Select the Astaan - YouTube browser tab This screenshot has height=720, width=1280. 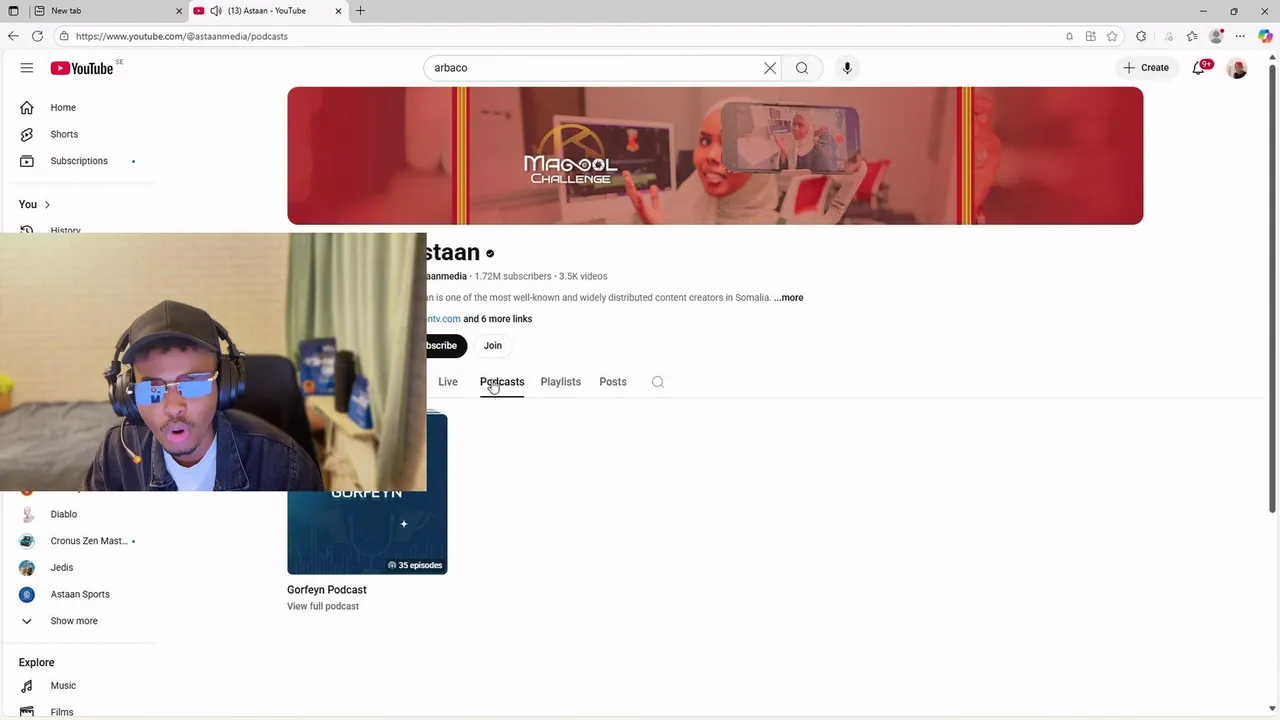tap(267, 11)
